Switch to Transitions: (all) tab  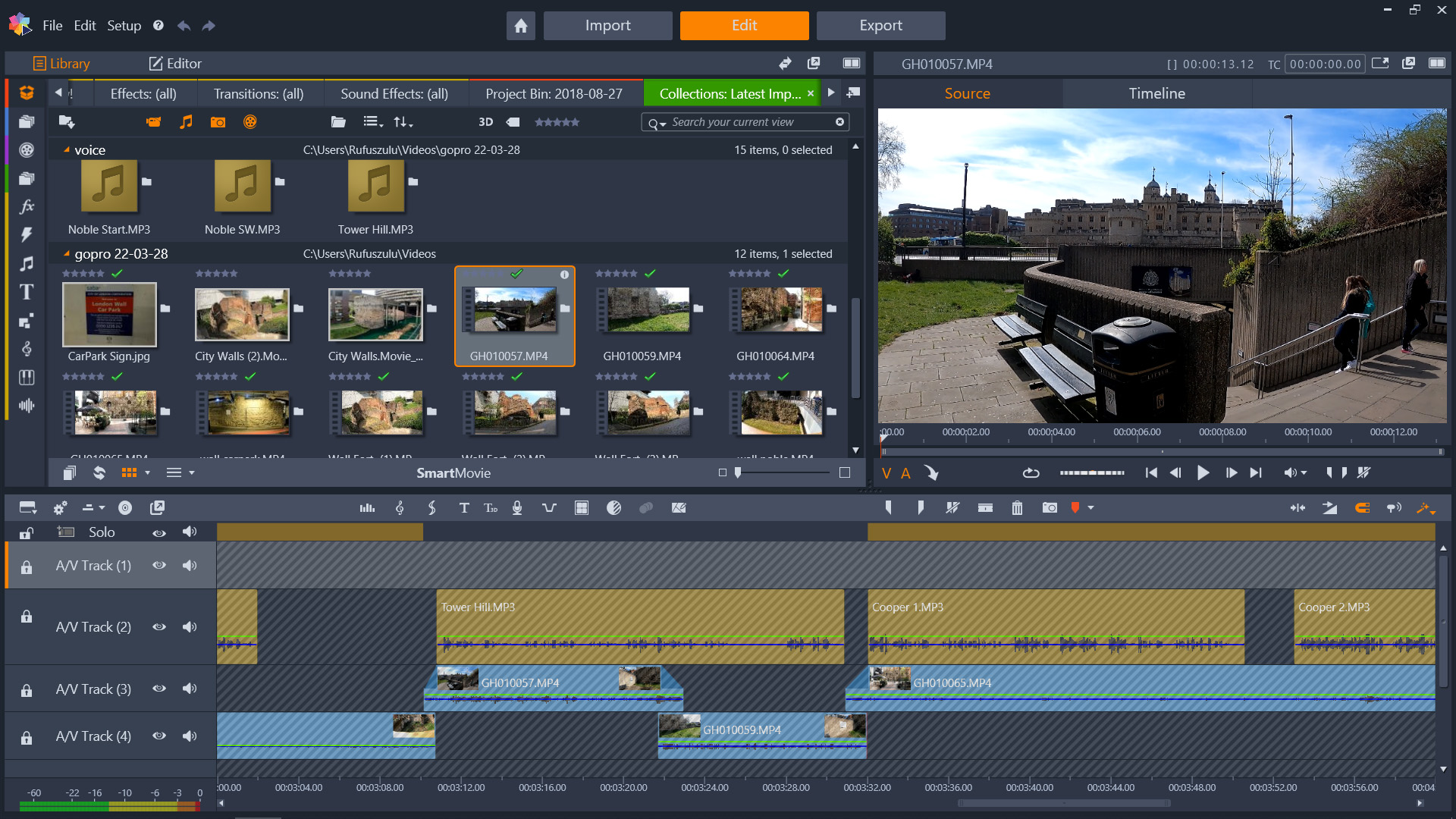click(259, 94)
